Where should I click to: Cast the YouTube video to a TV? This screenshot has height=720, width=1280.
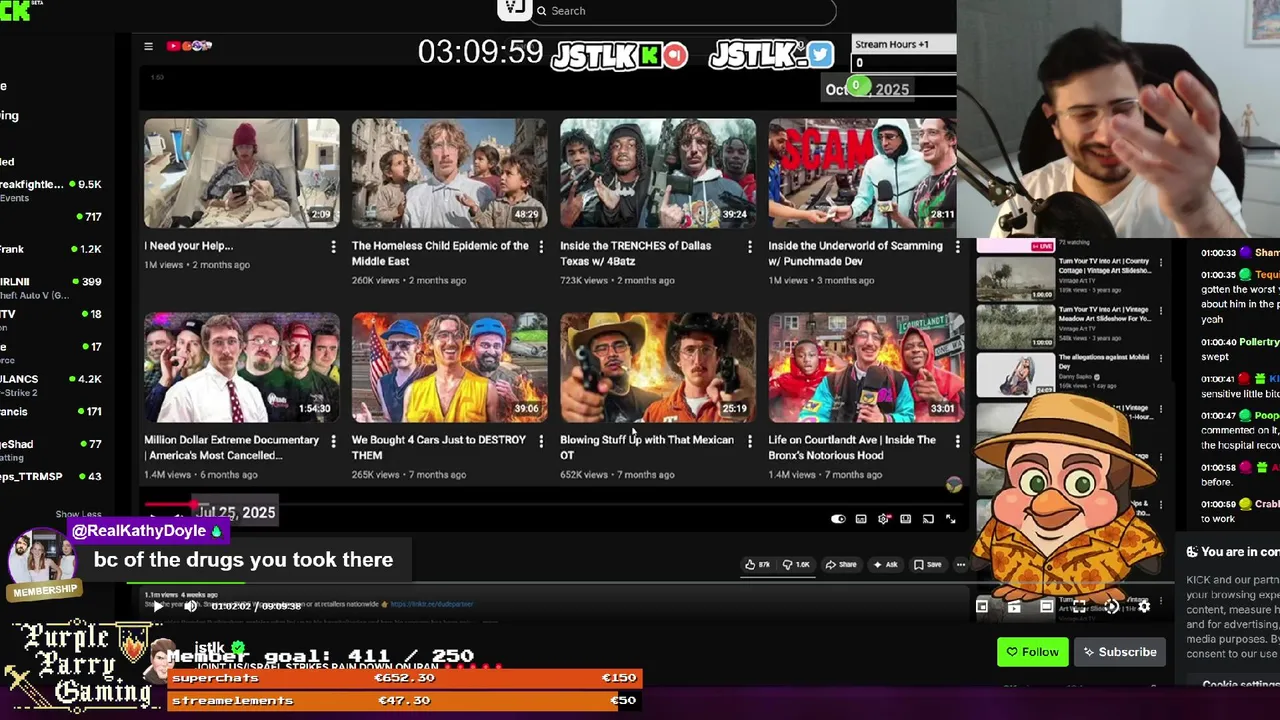click(x=928, y=519)
